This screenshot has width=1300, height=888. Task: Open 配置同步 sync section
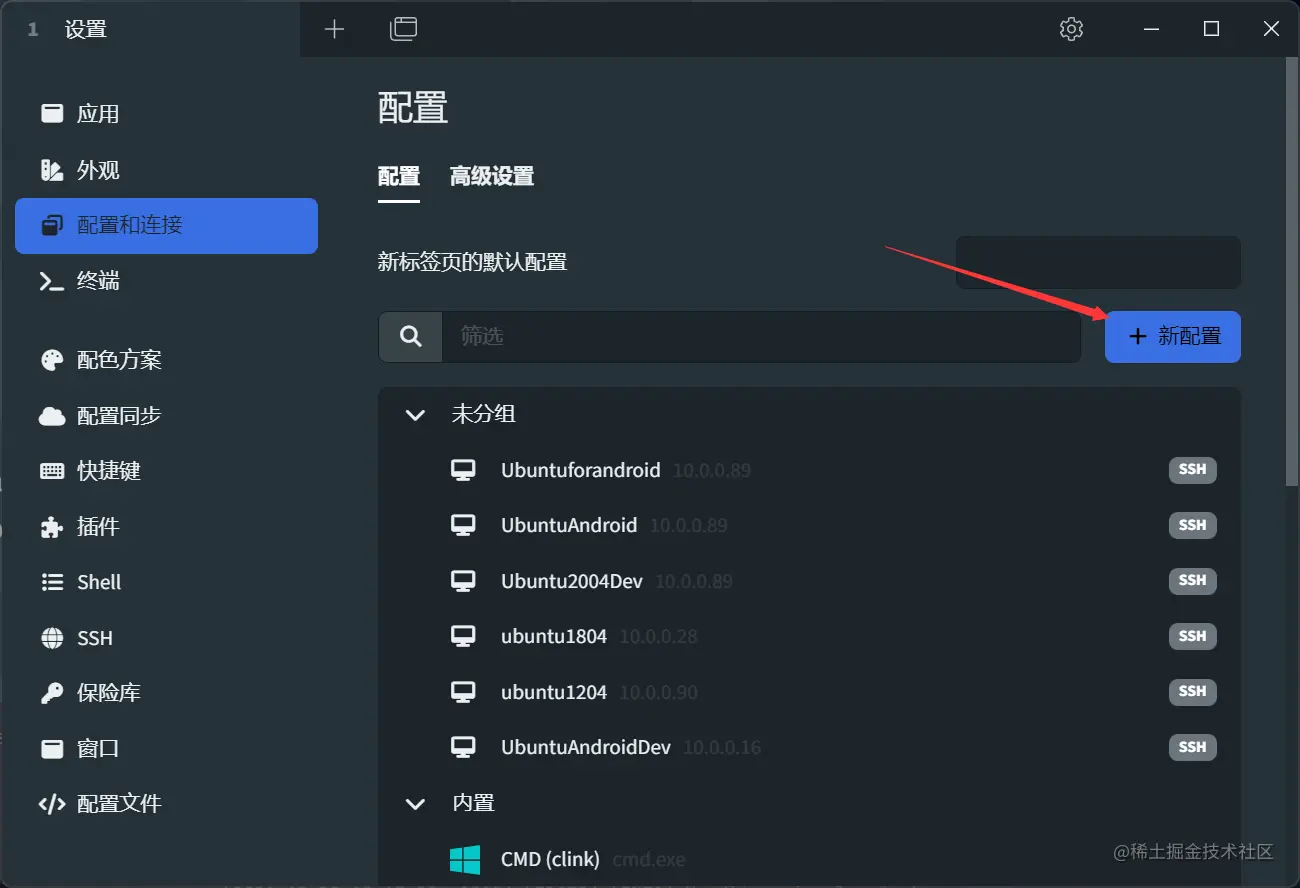click(166, 416)
